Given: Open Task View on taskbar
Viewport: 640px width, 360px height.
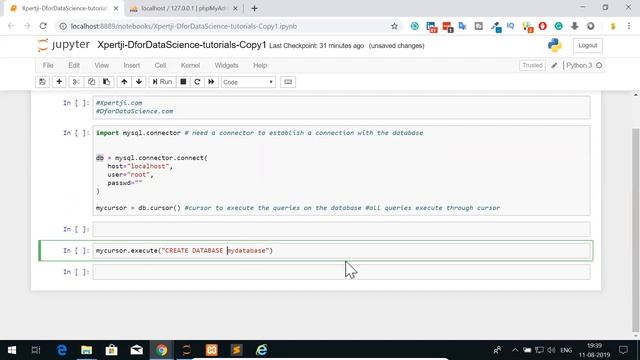Looking at the screenshot, I should [x=36, y=350].
